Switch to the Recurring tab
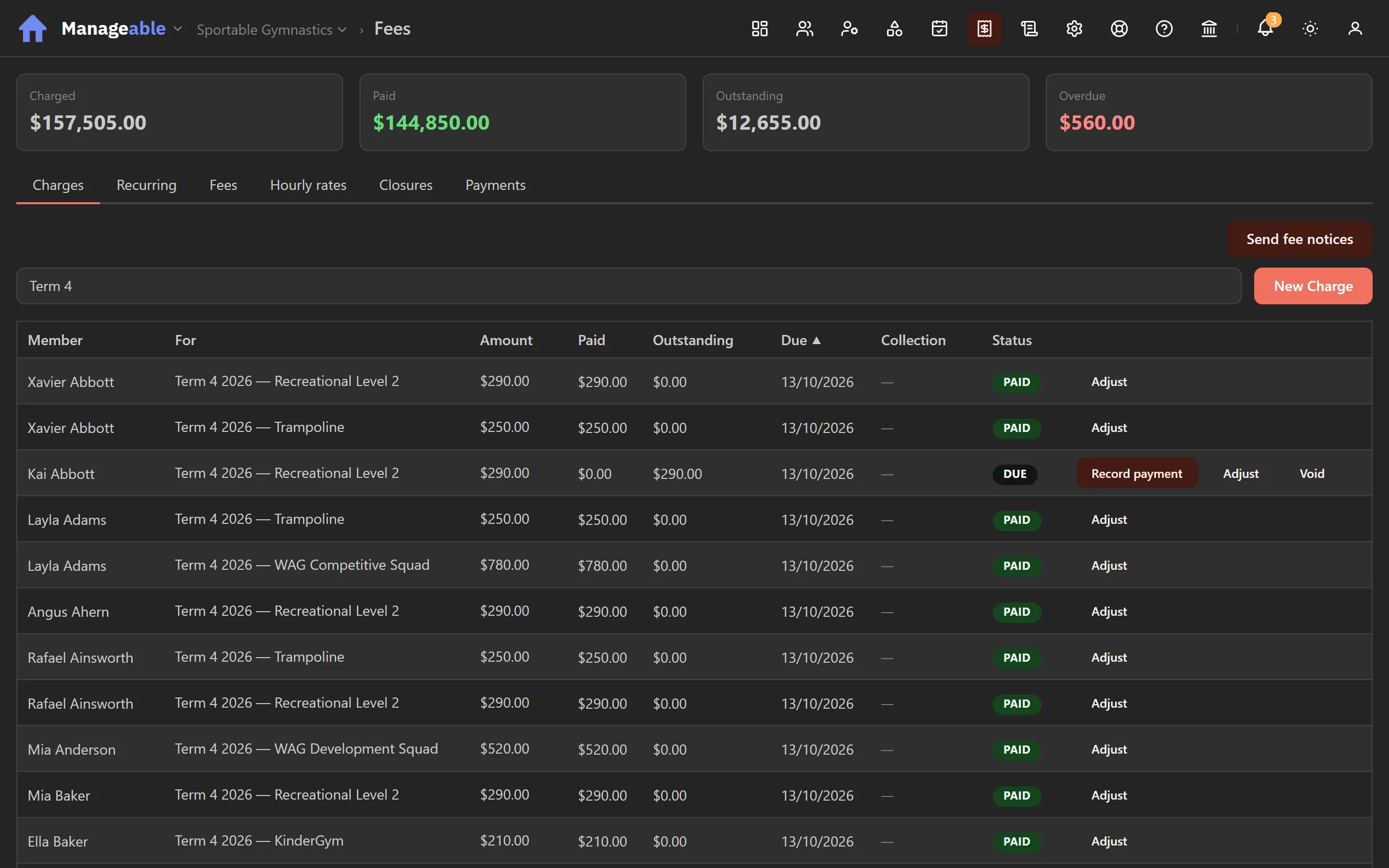 click(147, 185)
